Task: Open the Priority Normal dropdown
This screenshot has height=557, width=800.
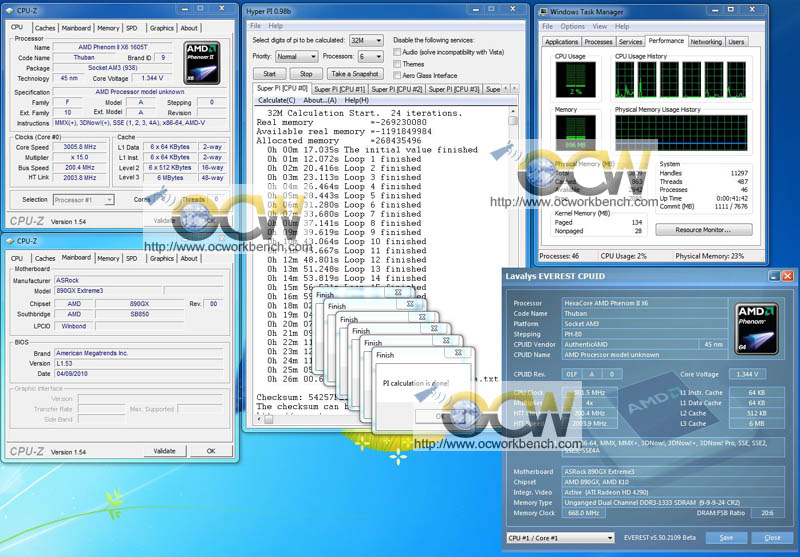Action: 296,57
